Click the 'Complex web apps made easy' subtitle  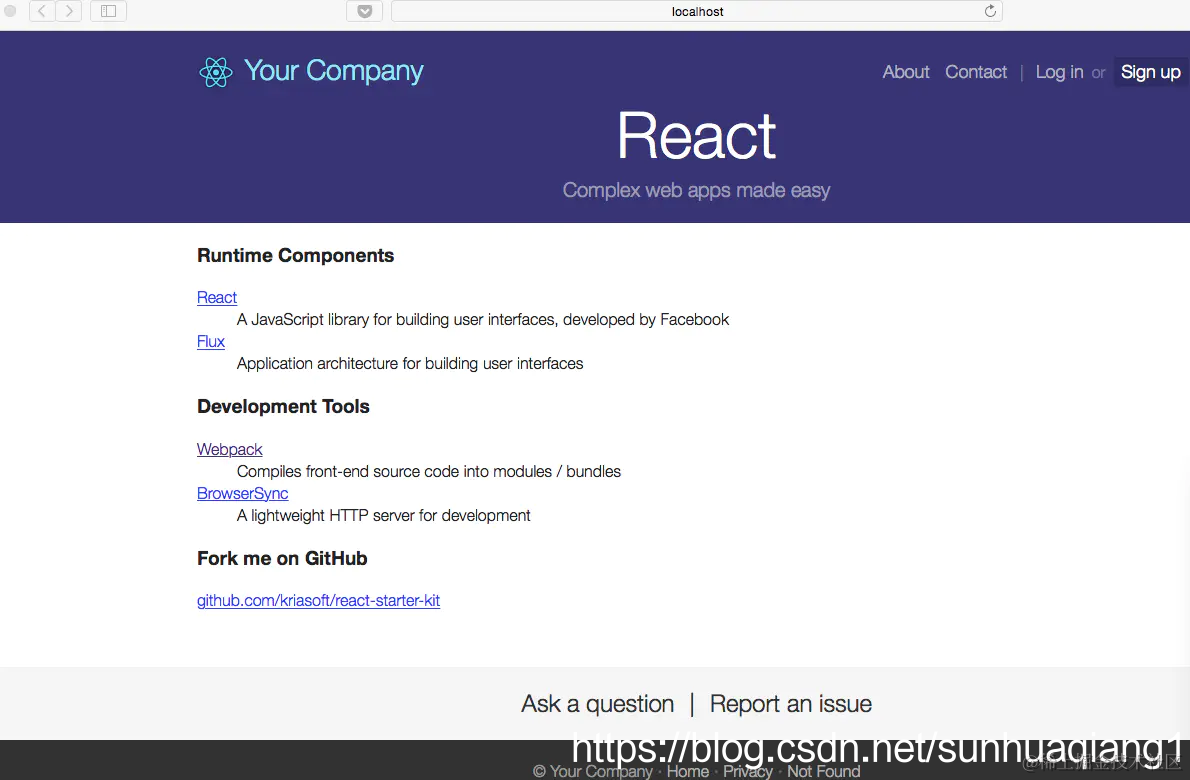[697, 190]
